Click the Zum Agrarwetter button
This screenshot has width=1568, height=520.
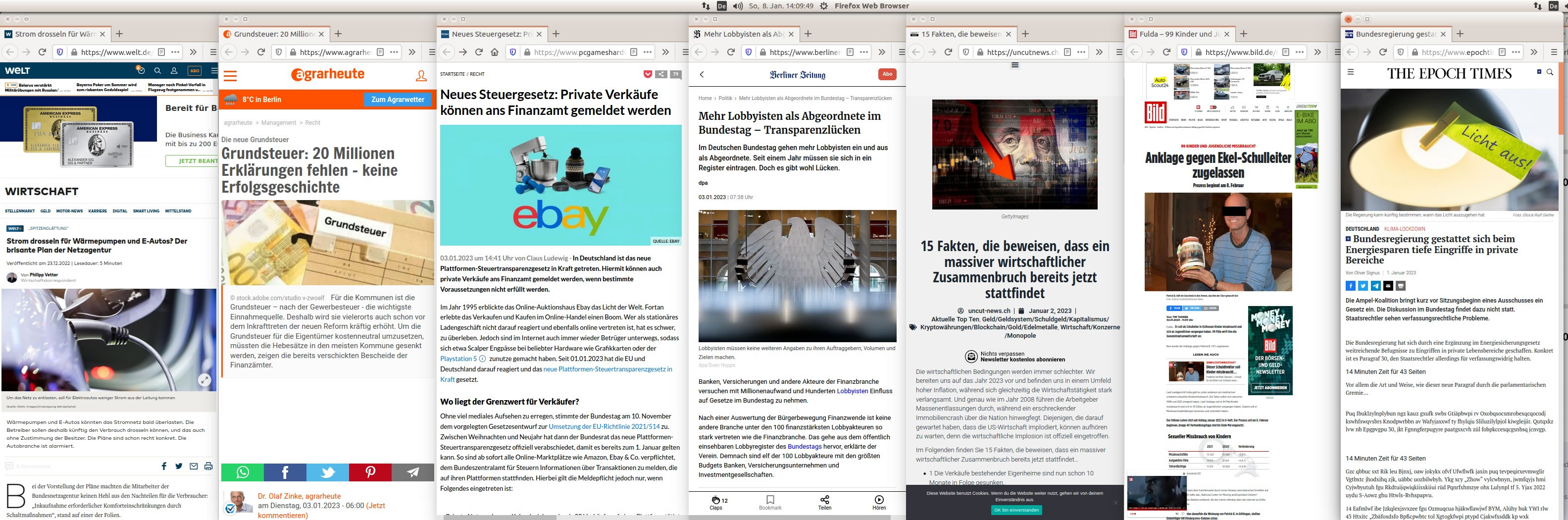[398, 99]
